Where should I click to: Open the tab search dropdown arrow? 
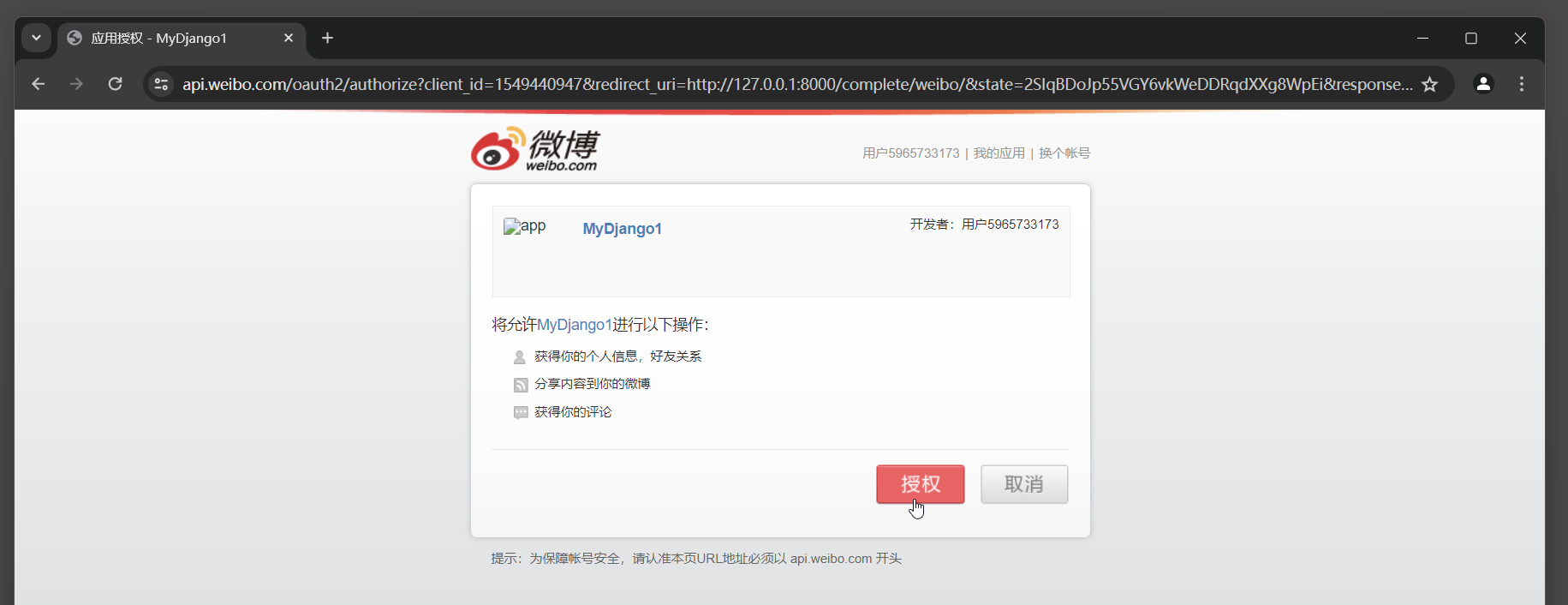[36, 38]
